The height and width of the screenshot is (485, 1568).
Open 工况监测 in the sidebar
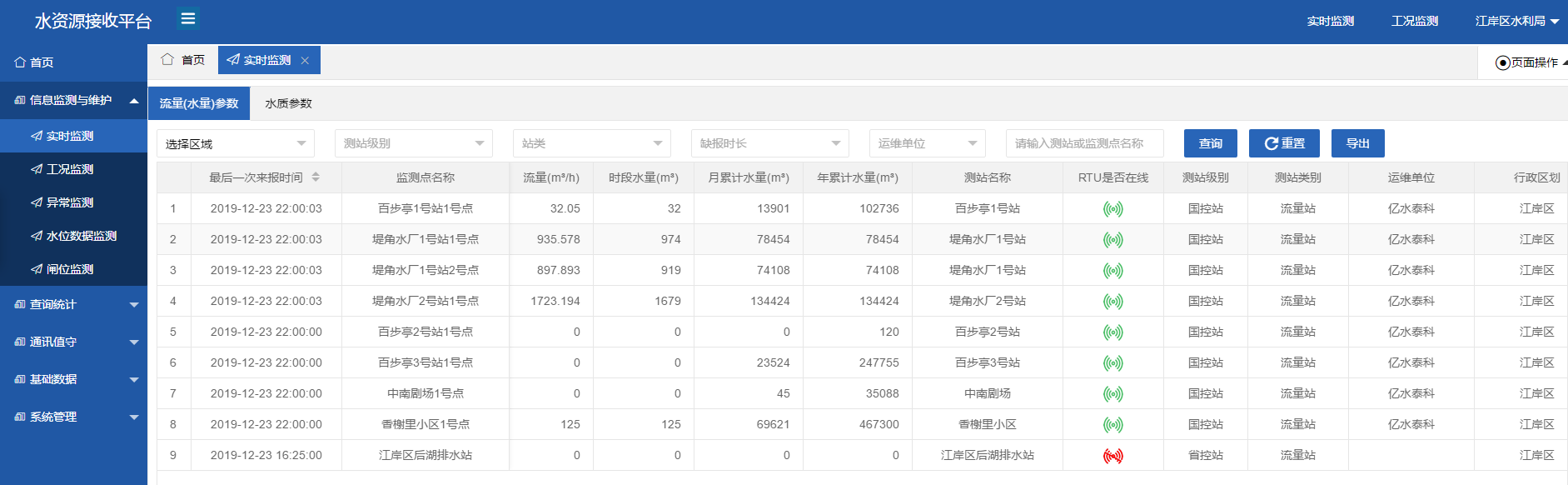pos(70,169)
